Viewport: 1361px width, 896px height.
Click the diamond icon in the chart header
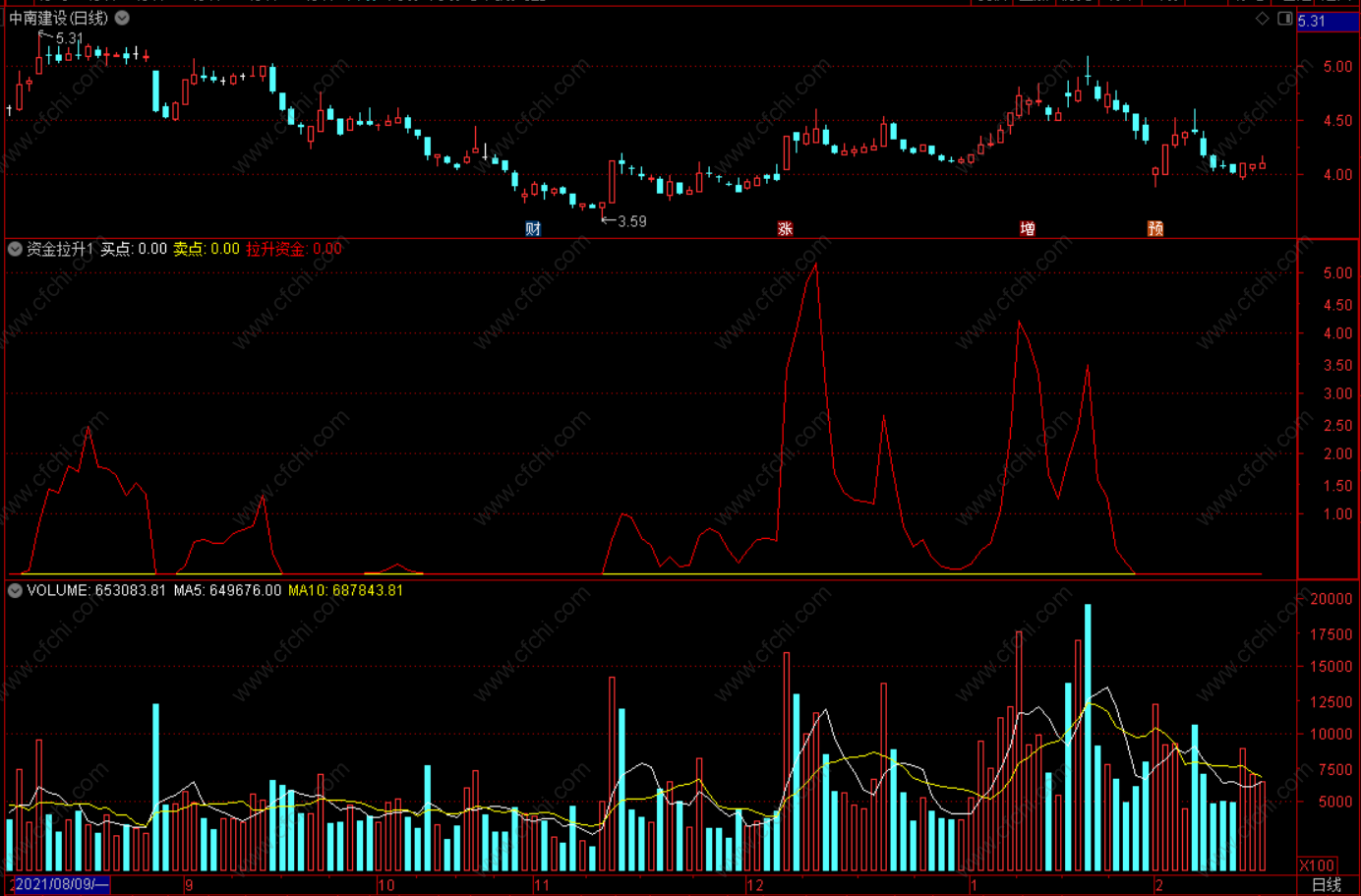pyautogui.click(x=1262, y=19)
